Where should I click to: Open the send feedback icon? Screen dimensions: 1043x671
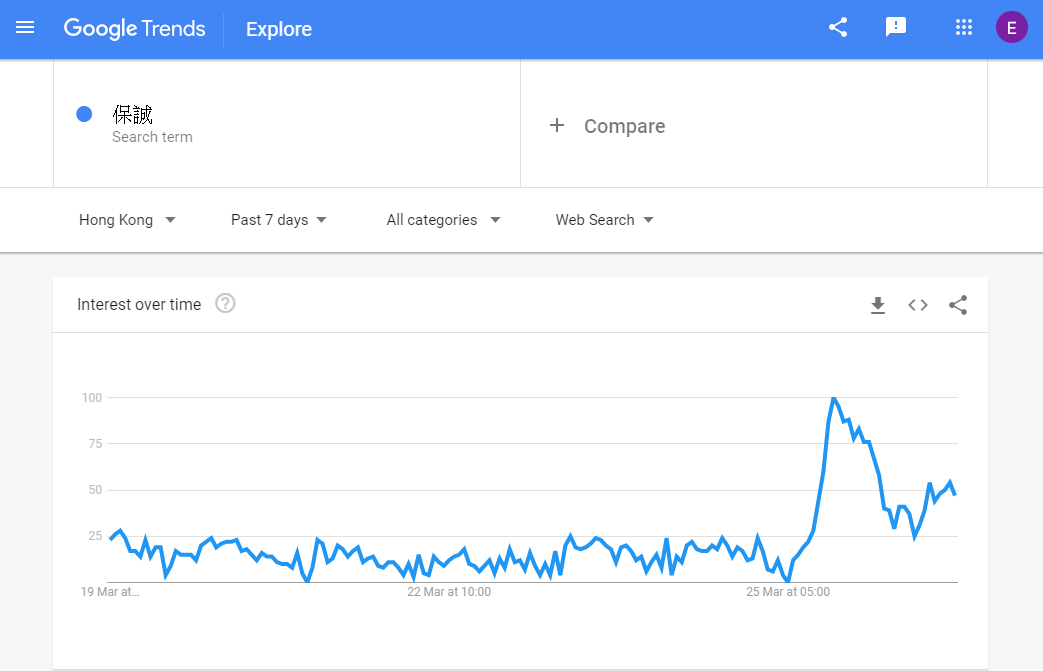tap(896, 27)
